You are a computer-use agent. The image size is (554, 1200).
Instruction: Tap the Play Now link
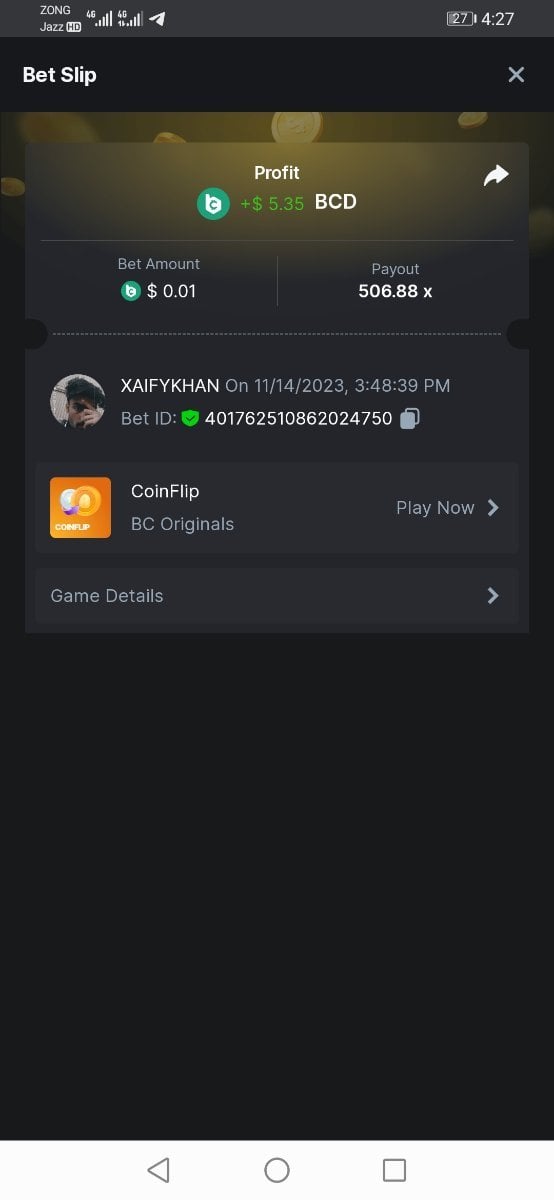pyautogui.click(x=435, y=508)
